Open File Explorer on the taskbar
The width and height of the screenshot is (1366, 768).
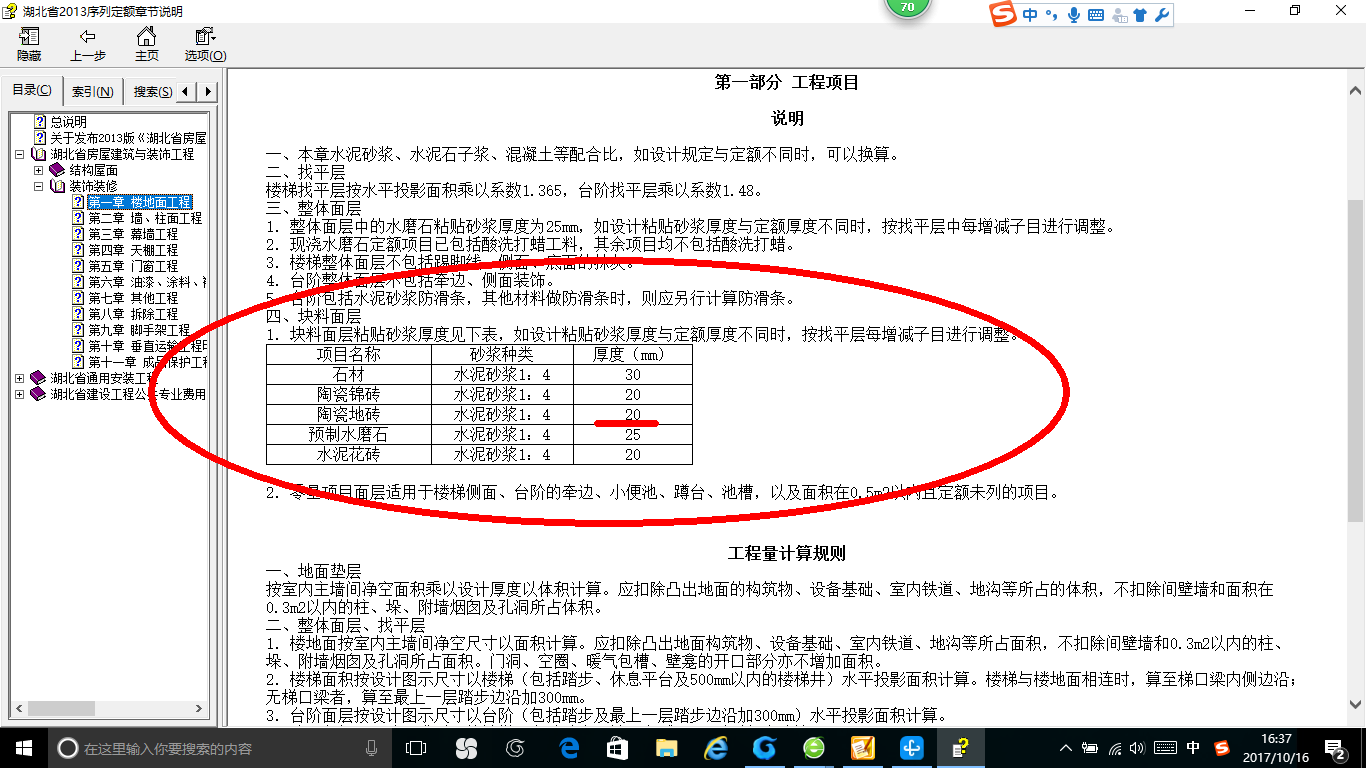point(666,747)
